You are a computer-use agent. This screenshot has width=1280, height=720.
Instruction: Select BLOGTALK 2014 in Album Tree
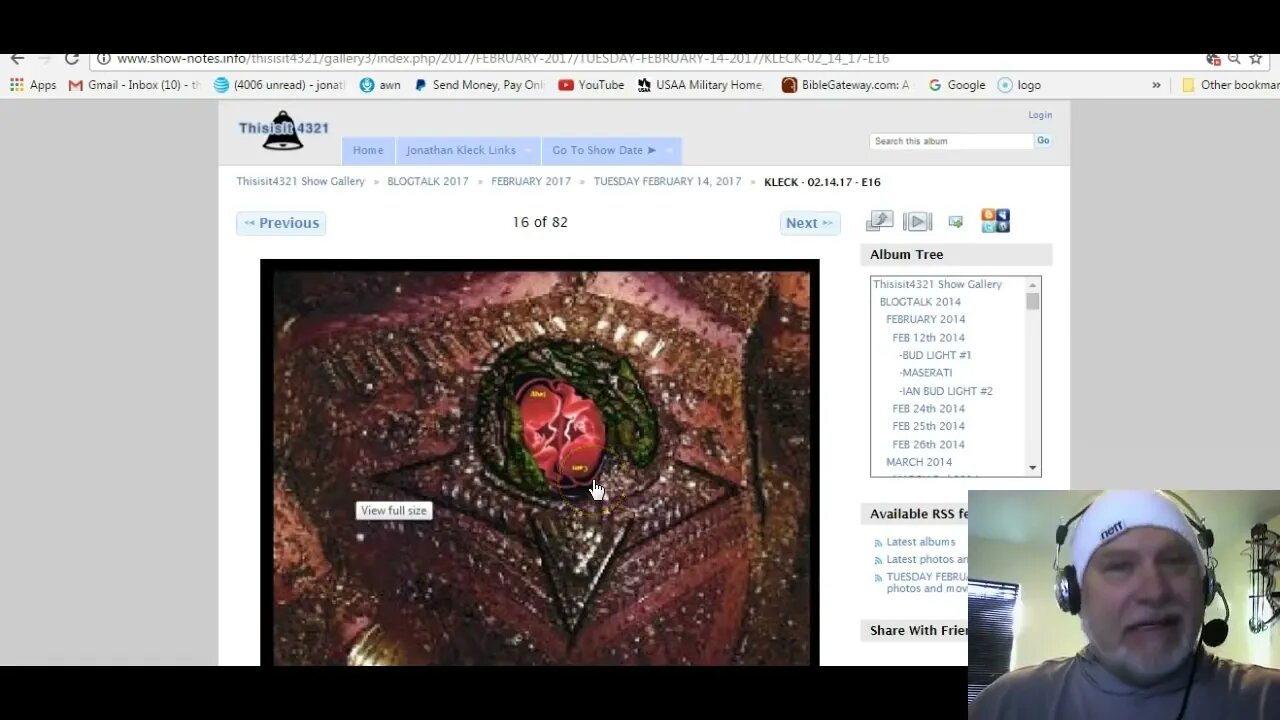pyautogui.click(x=920, y=302)
